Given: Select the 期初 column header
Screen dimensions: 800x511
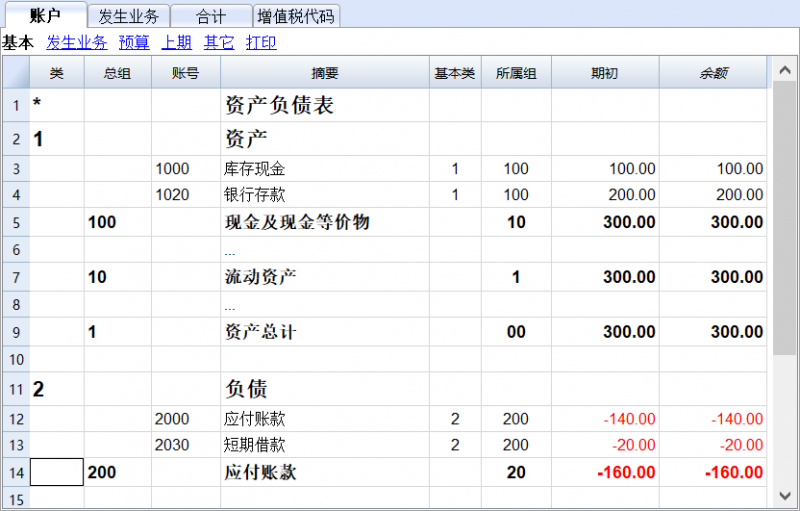Looking at the screenshot, I should 604,73.
